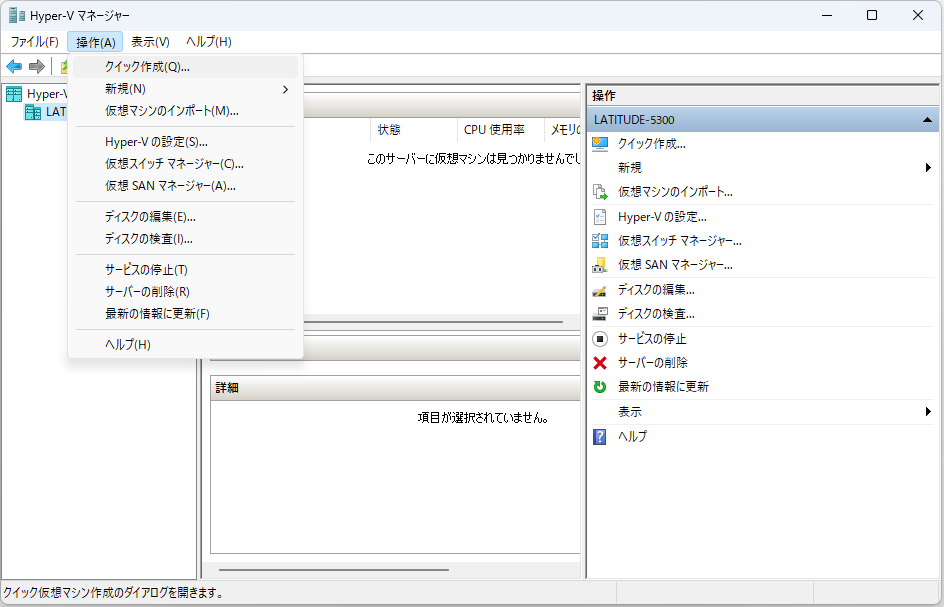Click the サービスの停止 link in the actions pane

[652, 339]
